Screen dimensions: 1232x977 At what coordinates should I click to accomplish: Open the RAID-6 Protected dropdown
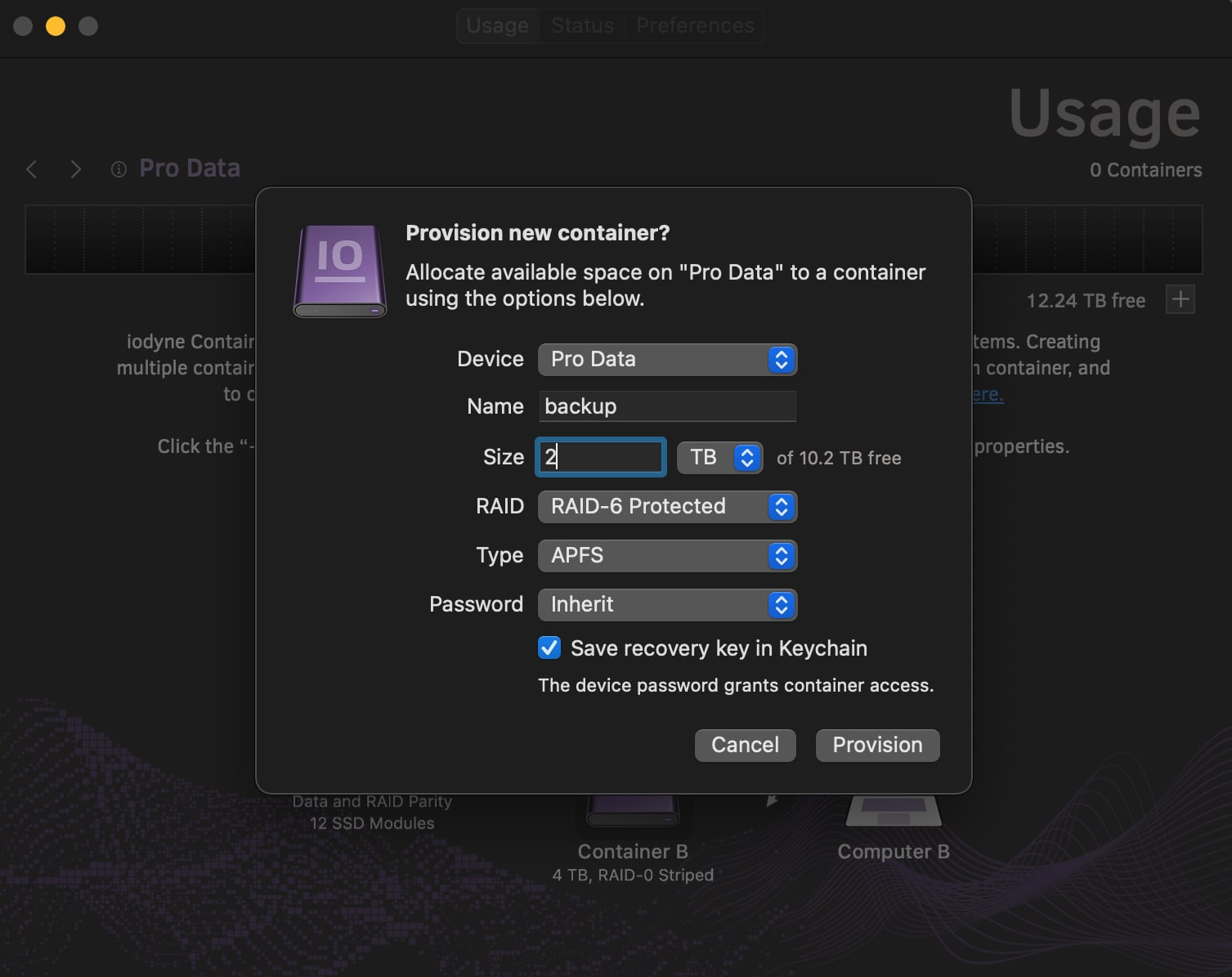[x=667, y=507]
